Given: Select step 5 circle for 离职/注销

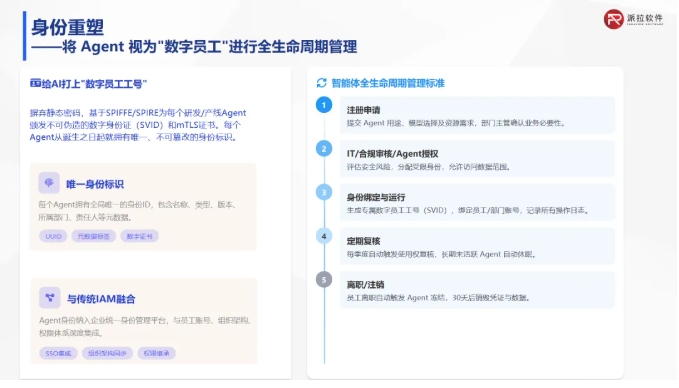Looking at the screenshot, I should click(324, 280).
